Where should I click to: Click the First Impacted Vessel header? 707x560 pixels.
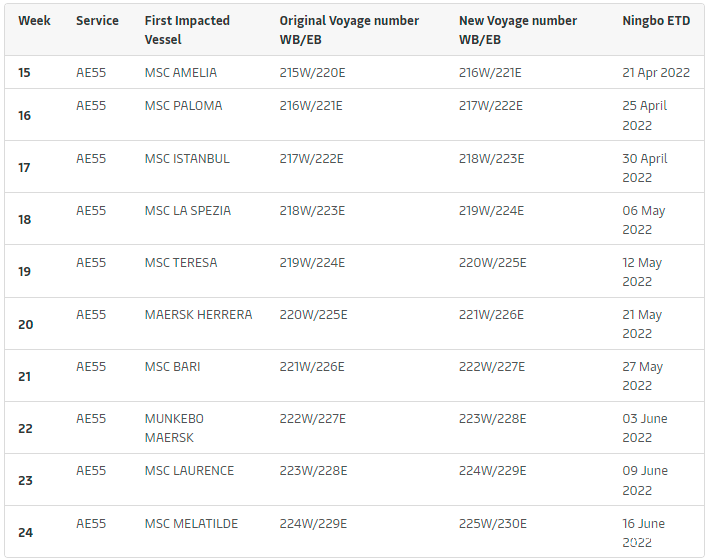tap(187, 30)
